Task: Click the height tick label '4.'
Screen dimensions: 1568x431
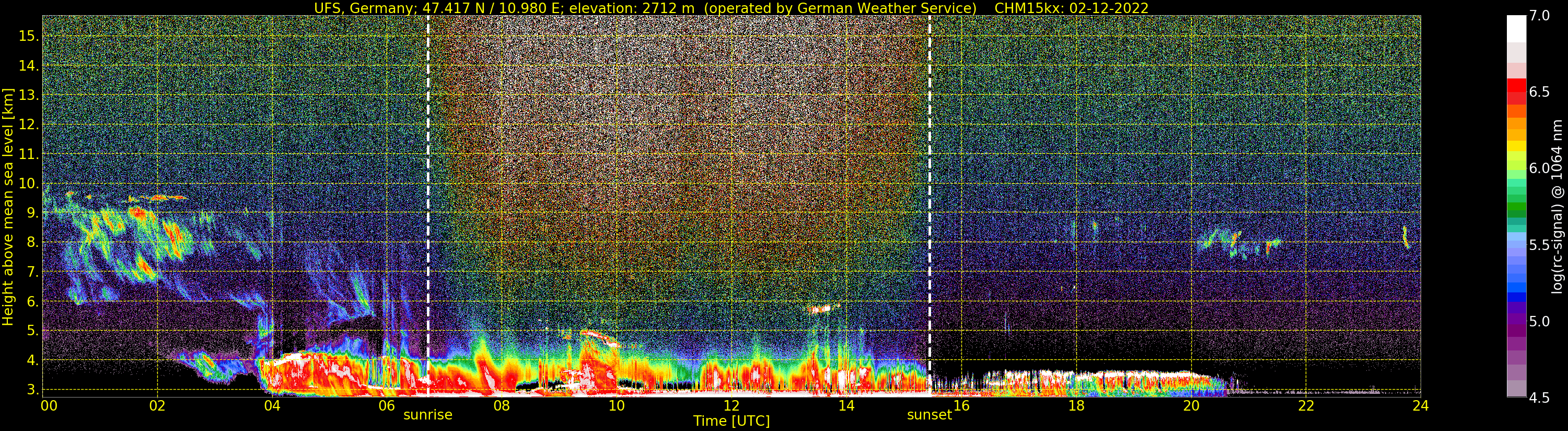Action: coord(33,360)
